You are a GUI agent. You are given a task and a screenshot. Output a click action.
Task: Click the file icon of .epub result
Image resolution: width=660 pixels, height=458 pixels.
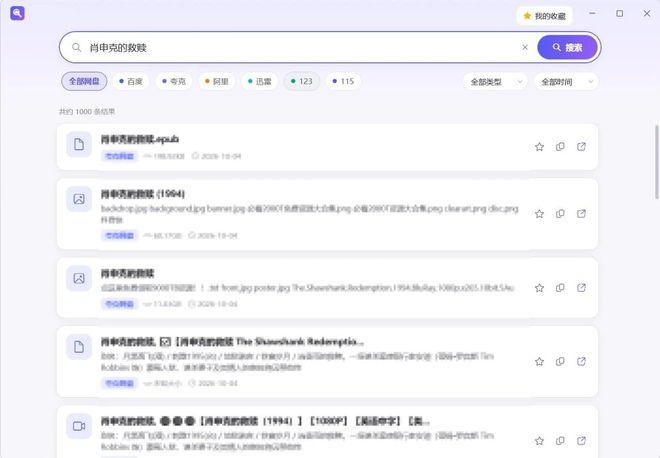coord(79,144)
